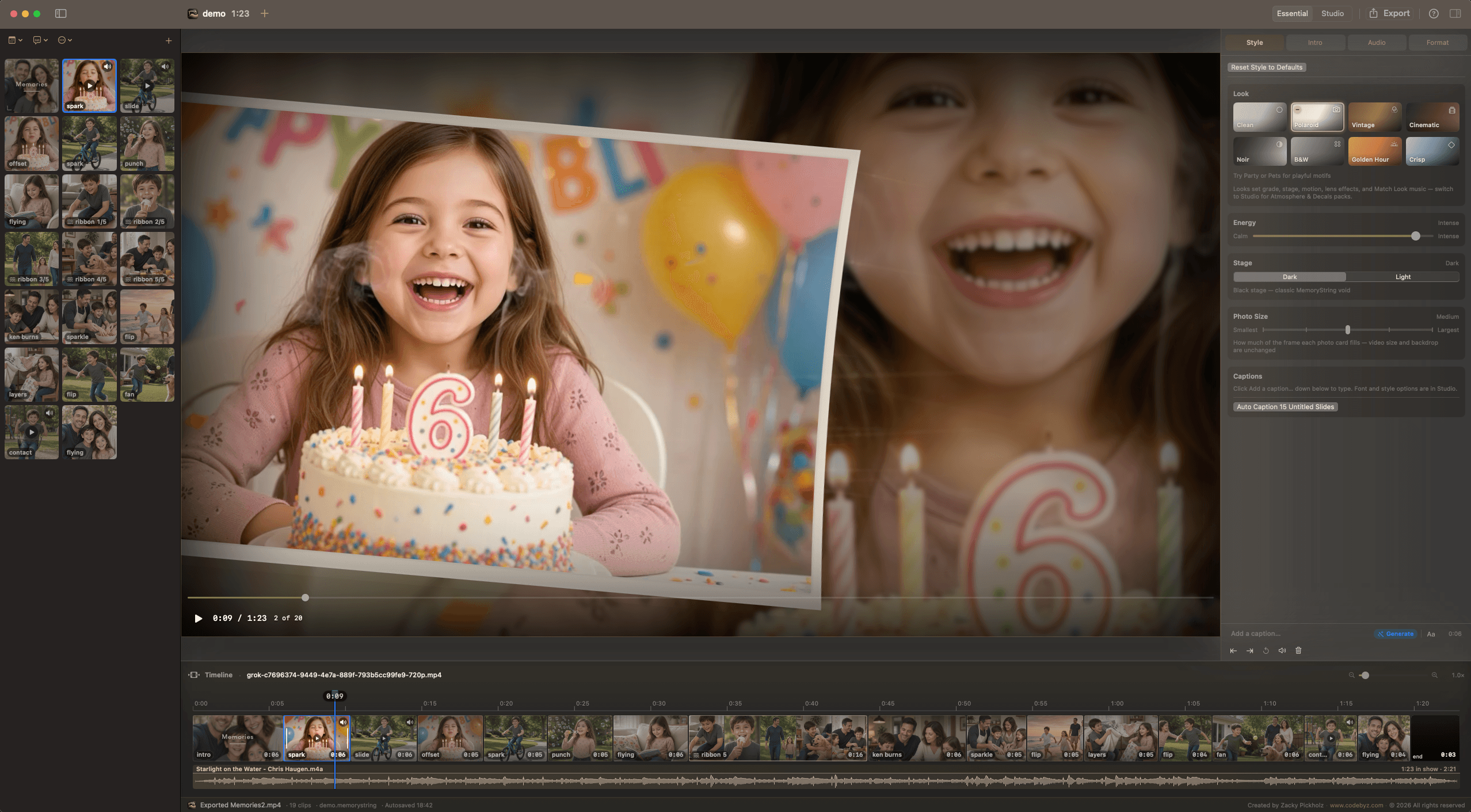Click the plus icon in media browser
The height and width of the screenshot is (812, 1471).
(169, 40)
